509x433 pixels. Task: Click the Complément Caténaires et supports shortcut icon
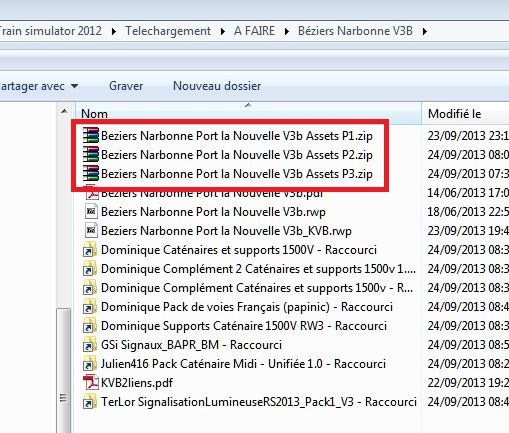pos(90,288)
